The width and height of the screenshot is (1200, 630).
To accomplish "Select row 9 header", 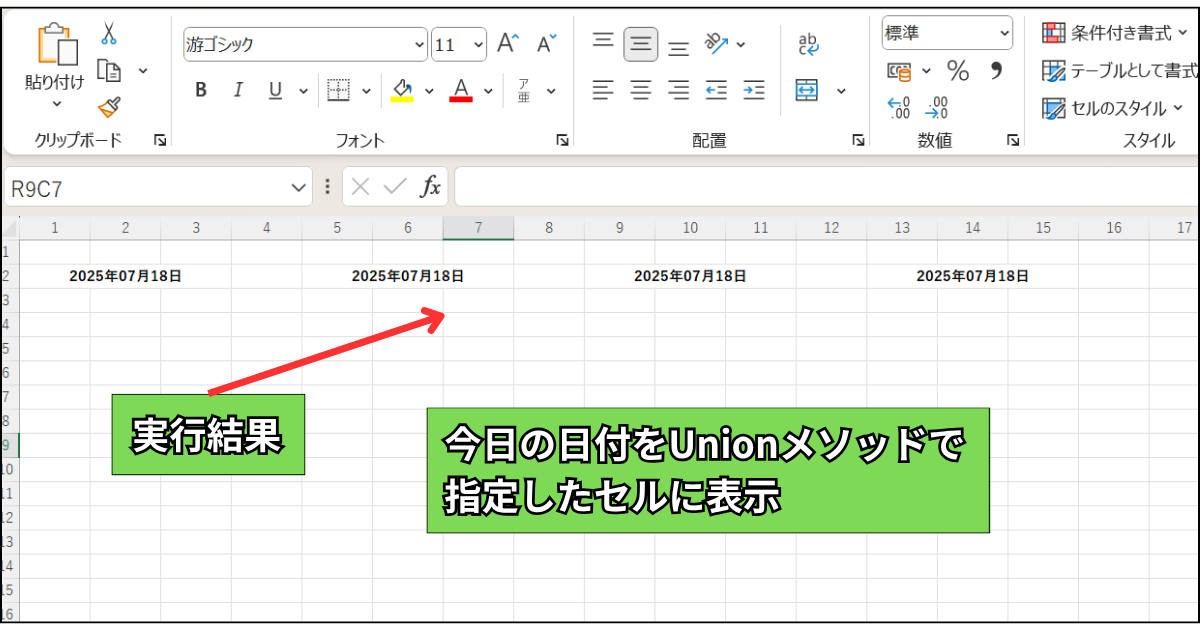I will pos(8,445).
